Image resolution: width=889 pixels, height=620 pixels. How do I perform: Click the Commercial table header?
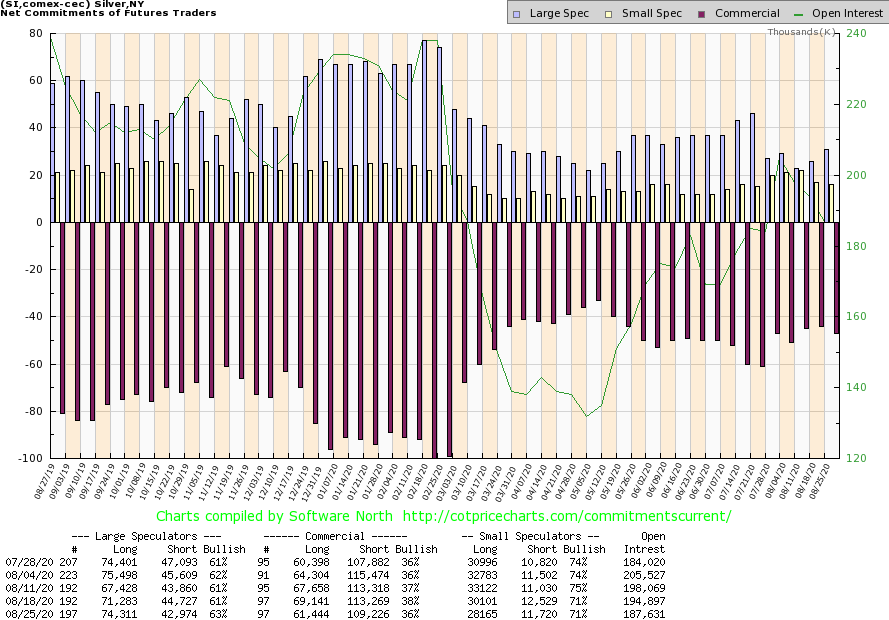point(351,536)
